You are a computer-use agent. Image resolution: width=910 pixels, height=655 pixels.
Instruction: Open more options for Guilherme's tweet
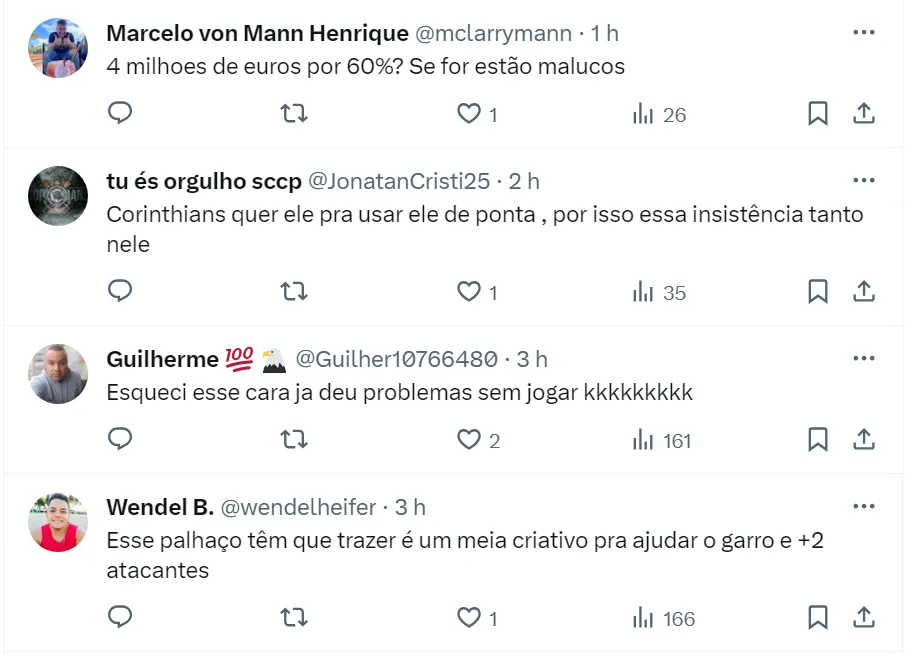point(864,359)
